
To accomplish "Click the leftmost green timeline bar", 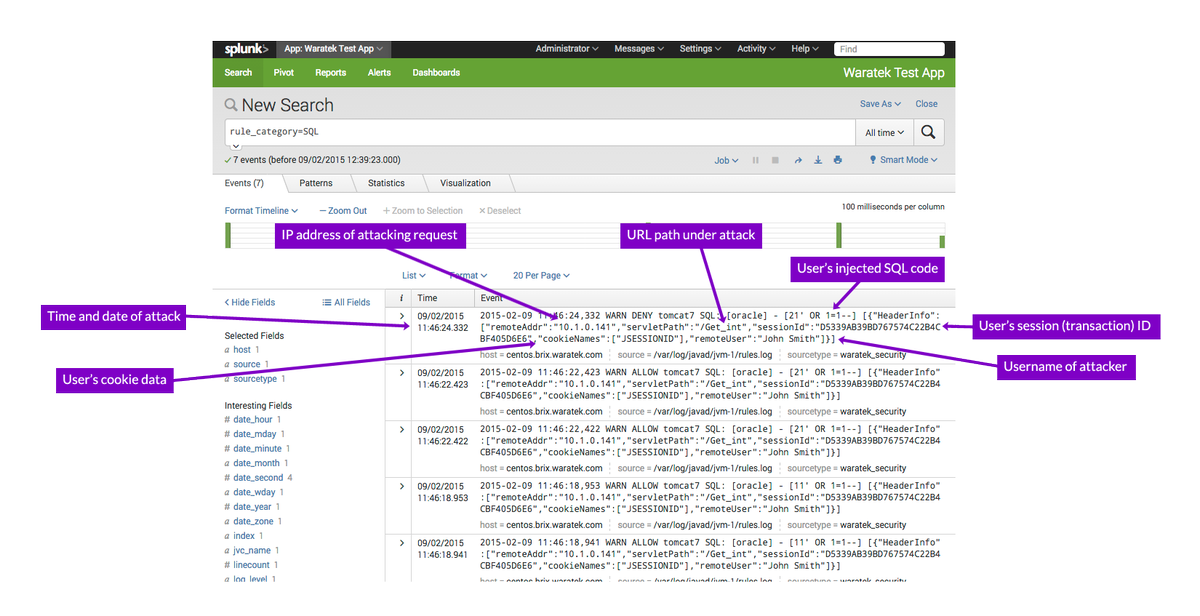I will pyautogui.click(x=228, y=235).
